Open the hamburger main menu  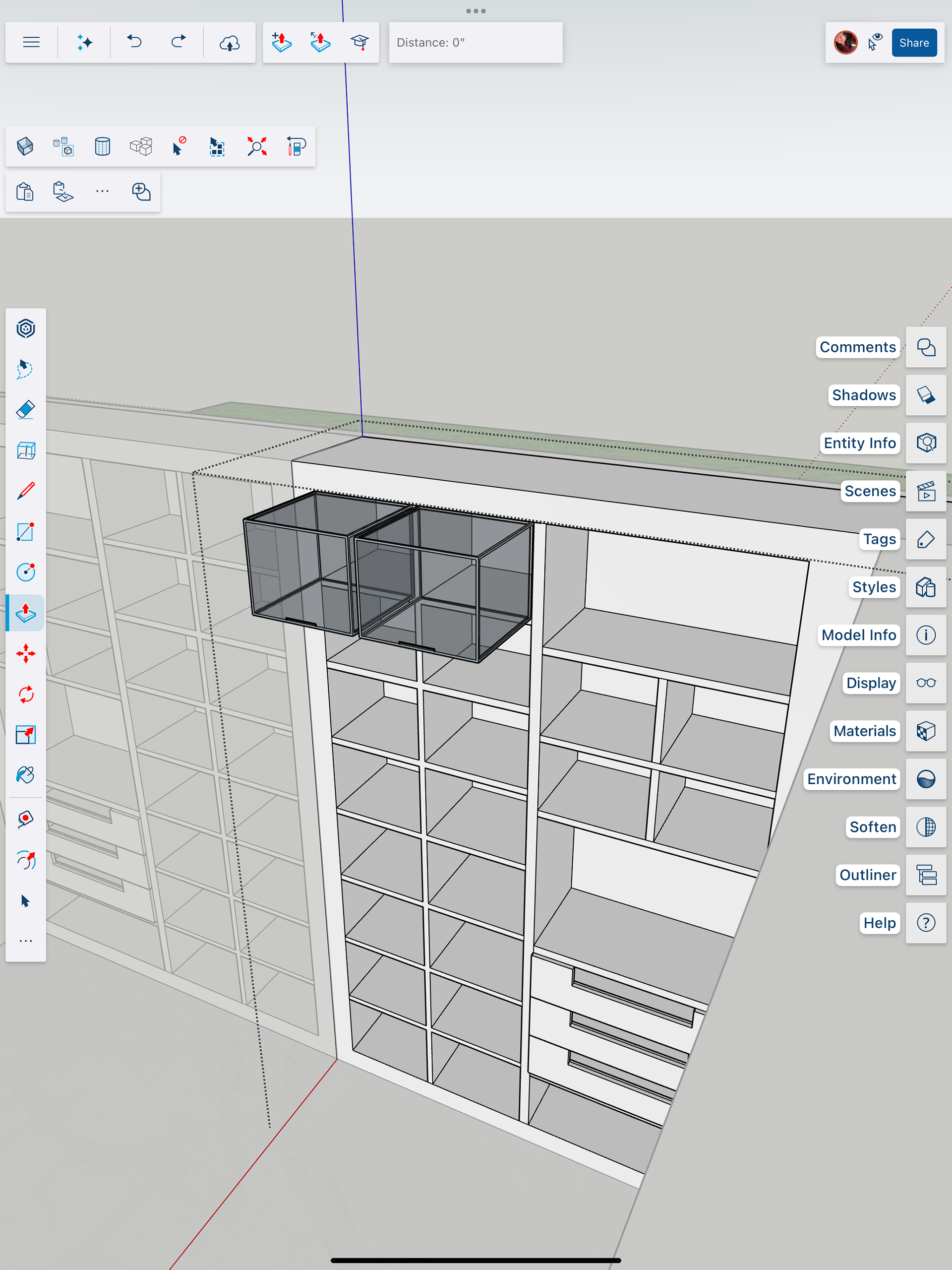[31, 43]
